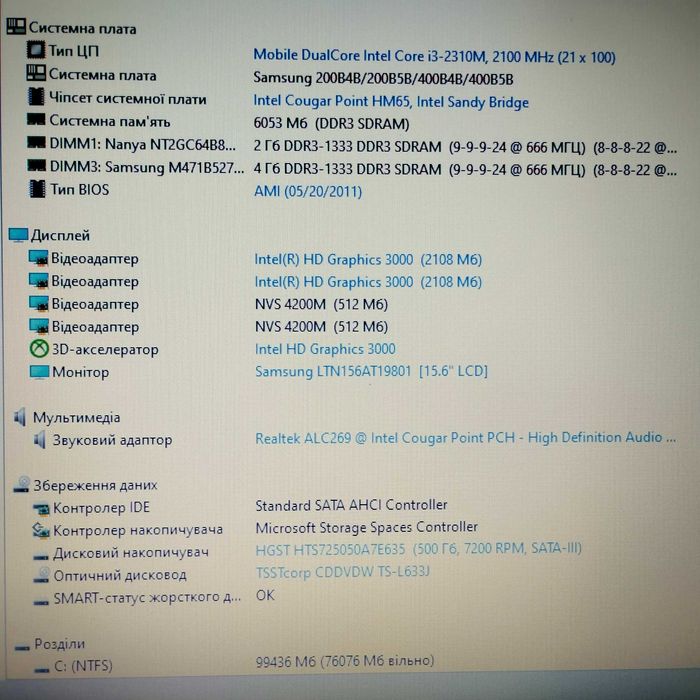Viewport: 700px width, 700px height.
Task: Select the Microsoft Storage Spaces Controller value
Action: [x=367, y=527]
